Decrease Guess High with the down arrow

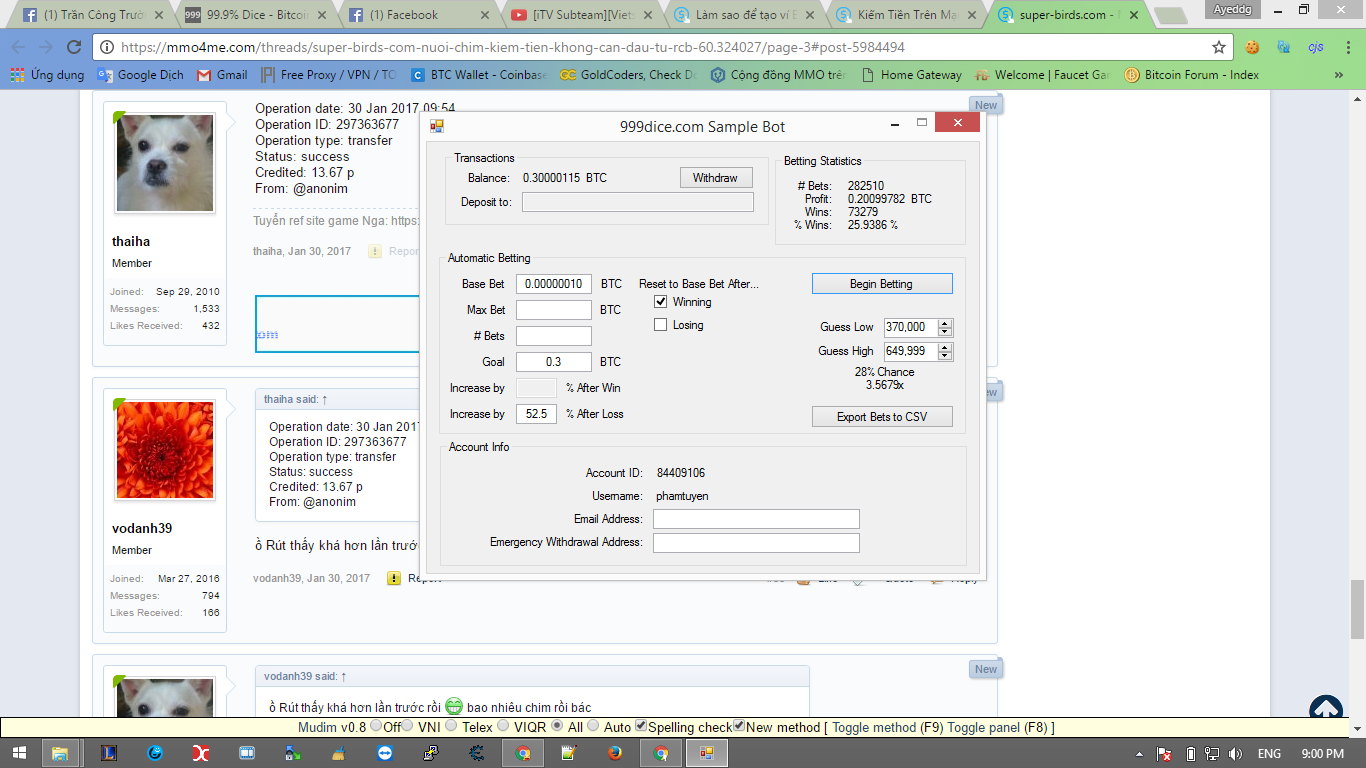pos(945,355)
